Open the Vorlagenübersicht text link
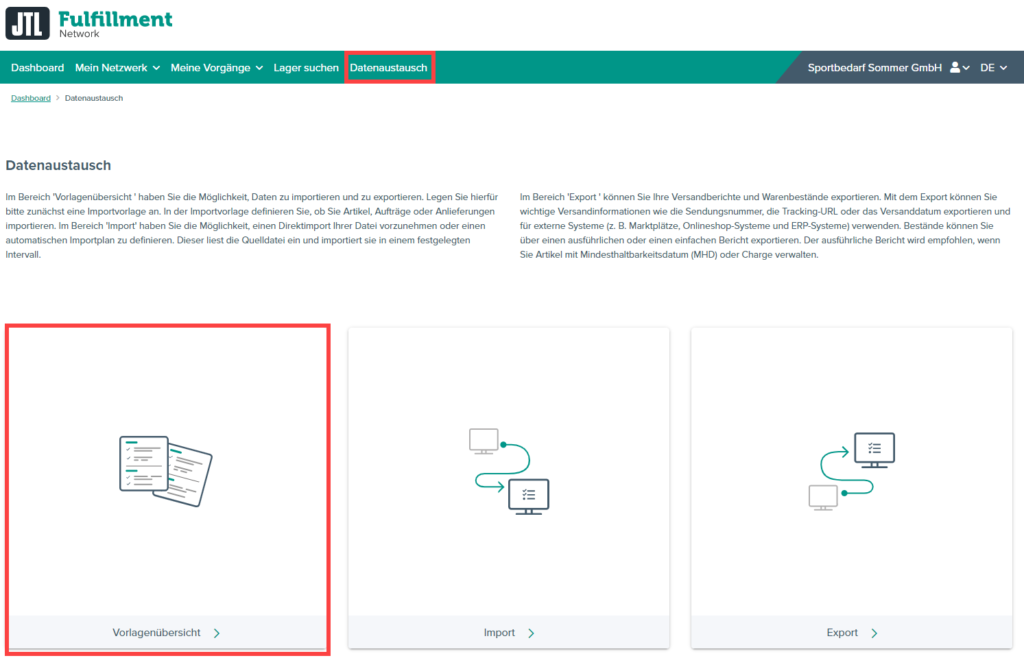 click(156, 633)
